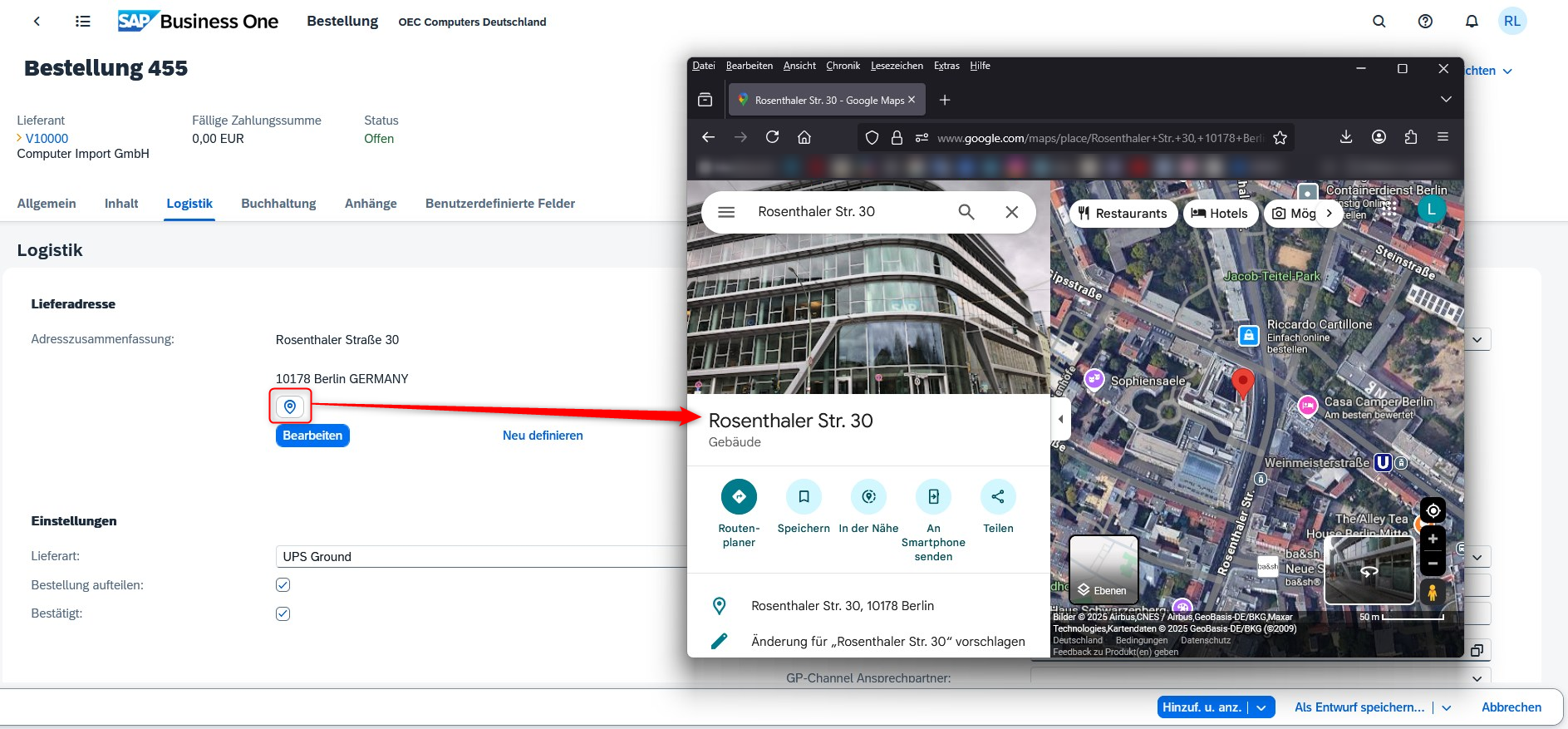Screen dimensions: 1568x729
Task: Click the Neu definieren link
Action: point(543,436)
